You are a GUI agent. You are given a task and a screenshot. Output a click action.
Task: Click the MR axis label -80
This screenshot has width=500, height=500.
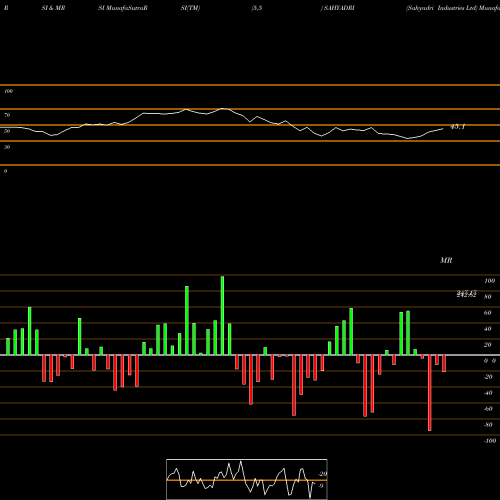coord(488,425)
